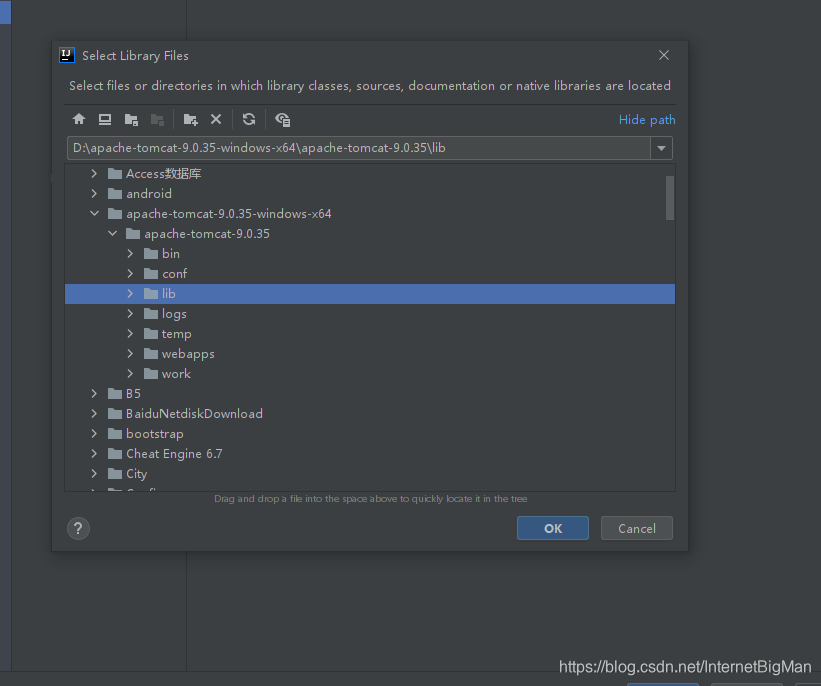The width and height of the screenshot is (821, 686).
Task: Click the file tree vertical scrollbar thumb
Action: pos(670,198)
